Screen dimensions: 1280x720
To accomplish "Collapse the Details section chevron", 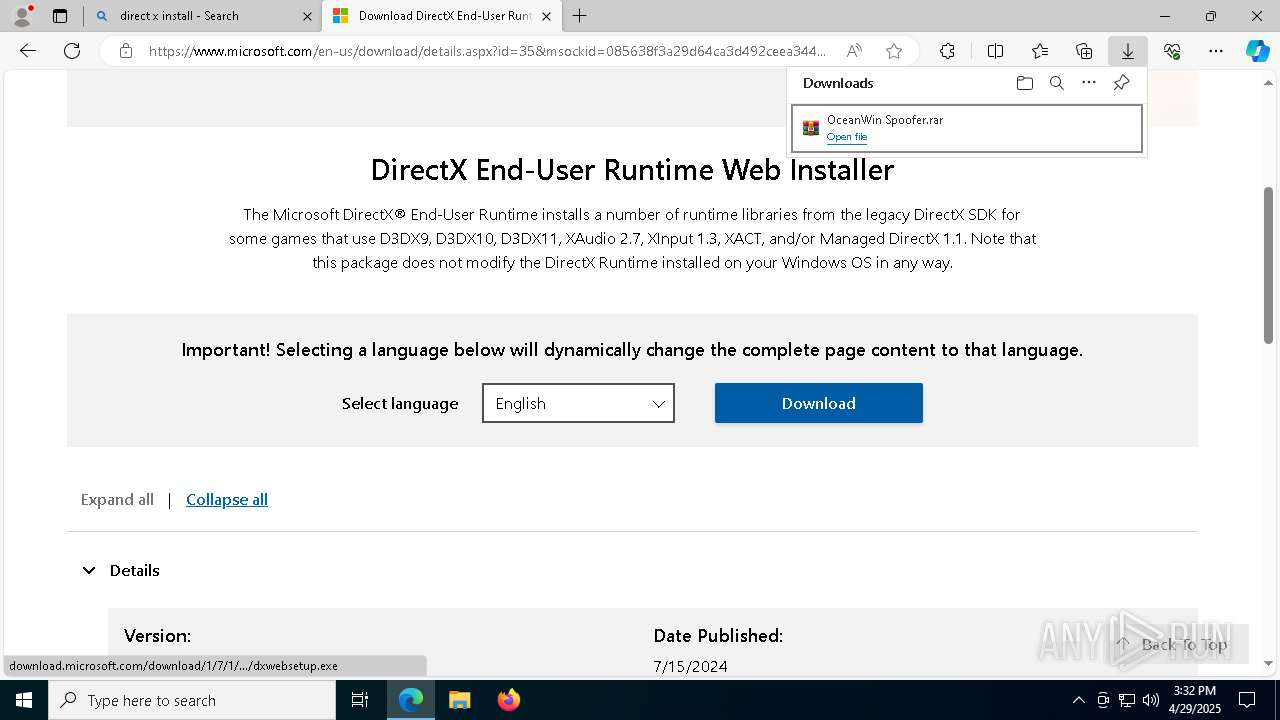I will click(x=89, y=570).
